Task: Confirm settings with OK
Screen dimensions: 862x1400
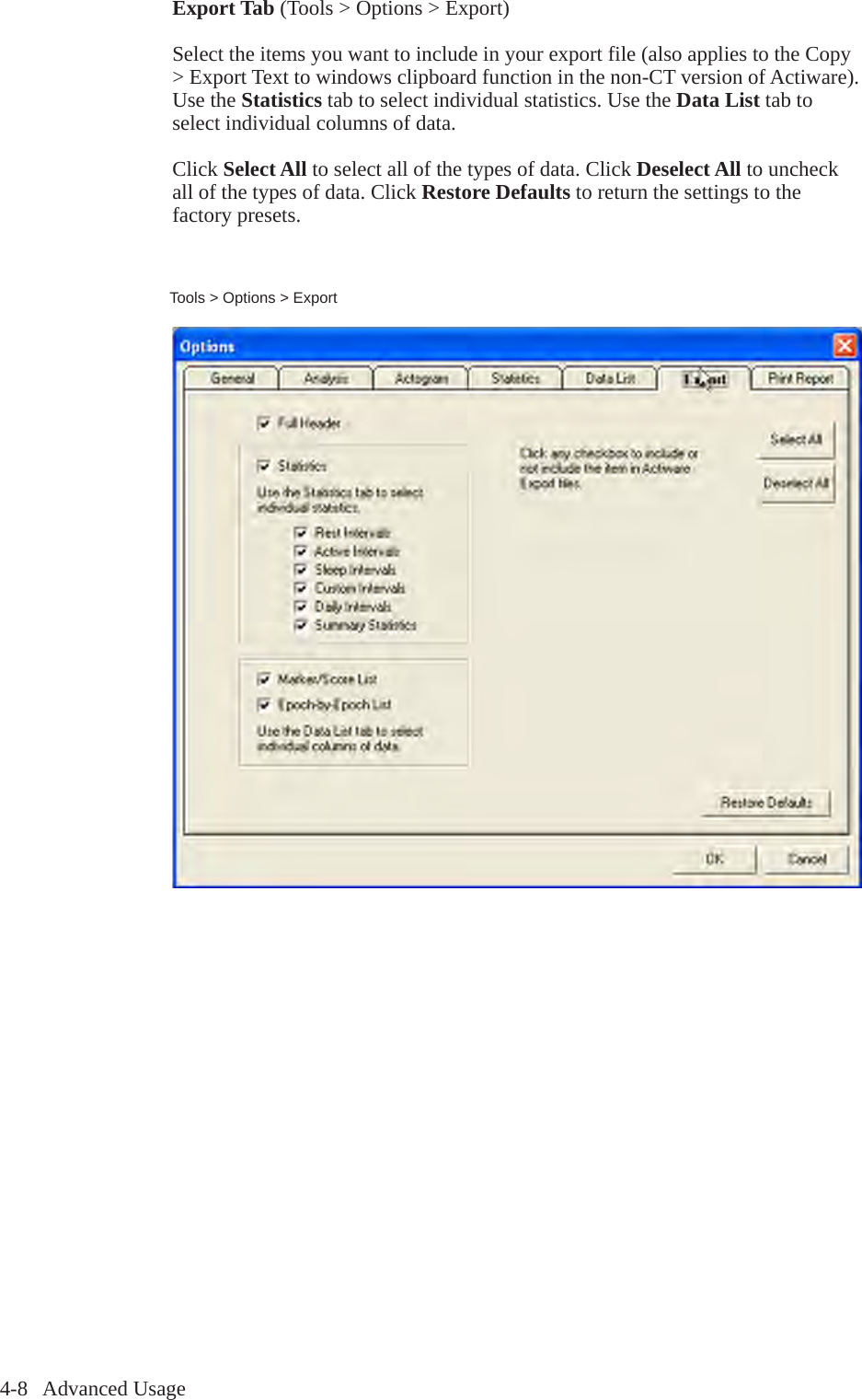Action: pos(715,859)
